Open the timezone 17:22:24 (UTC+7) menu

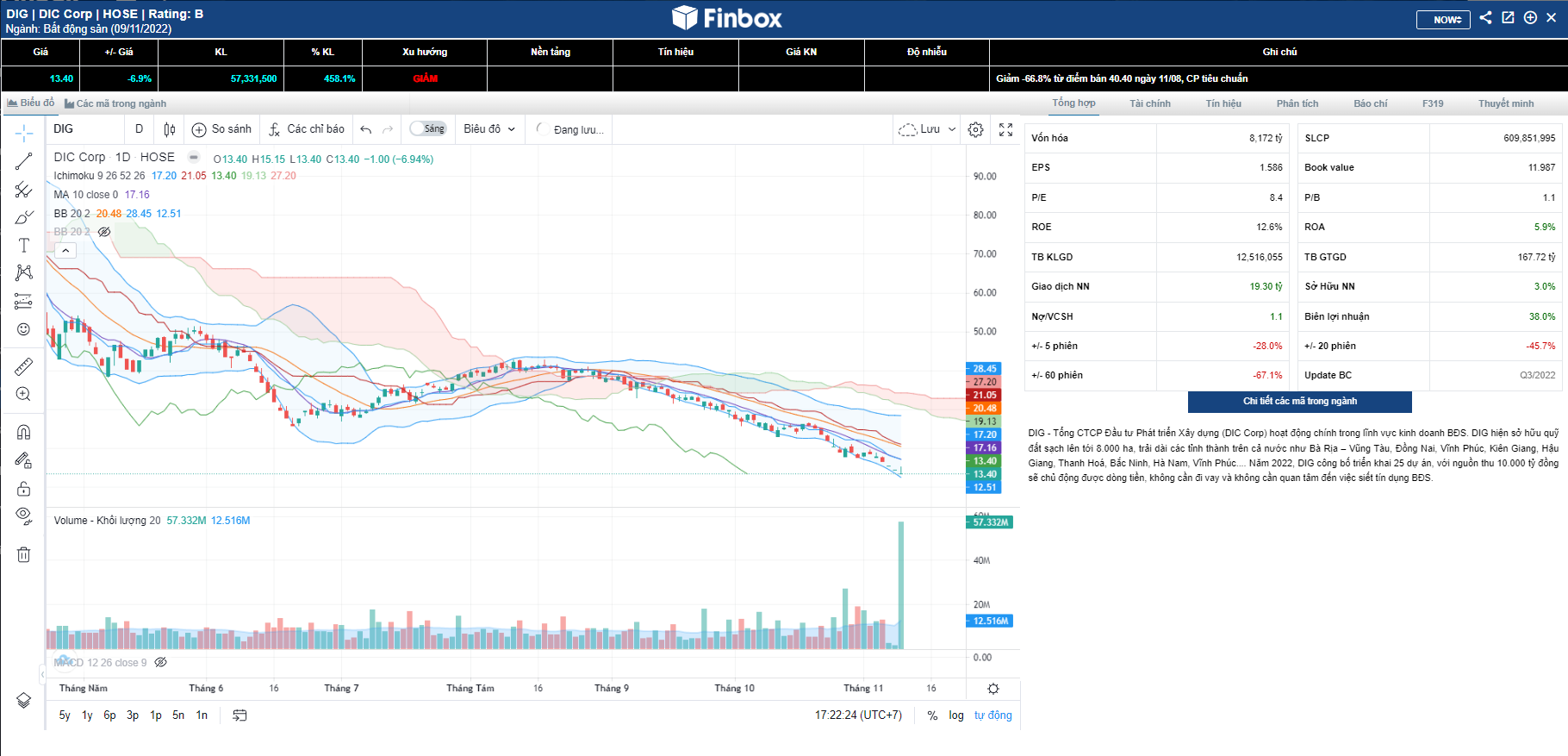point(859,715)
